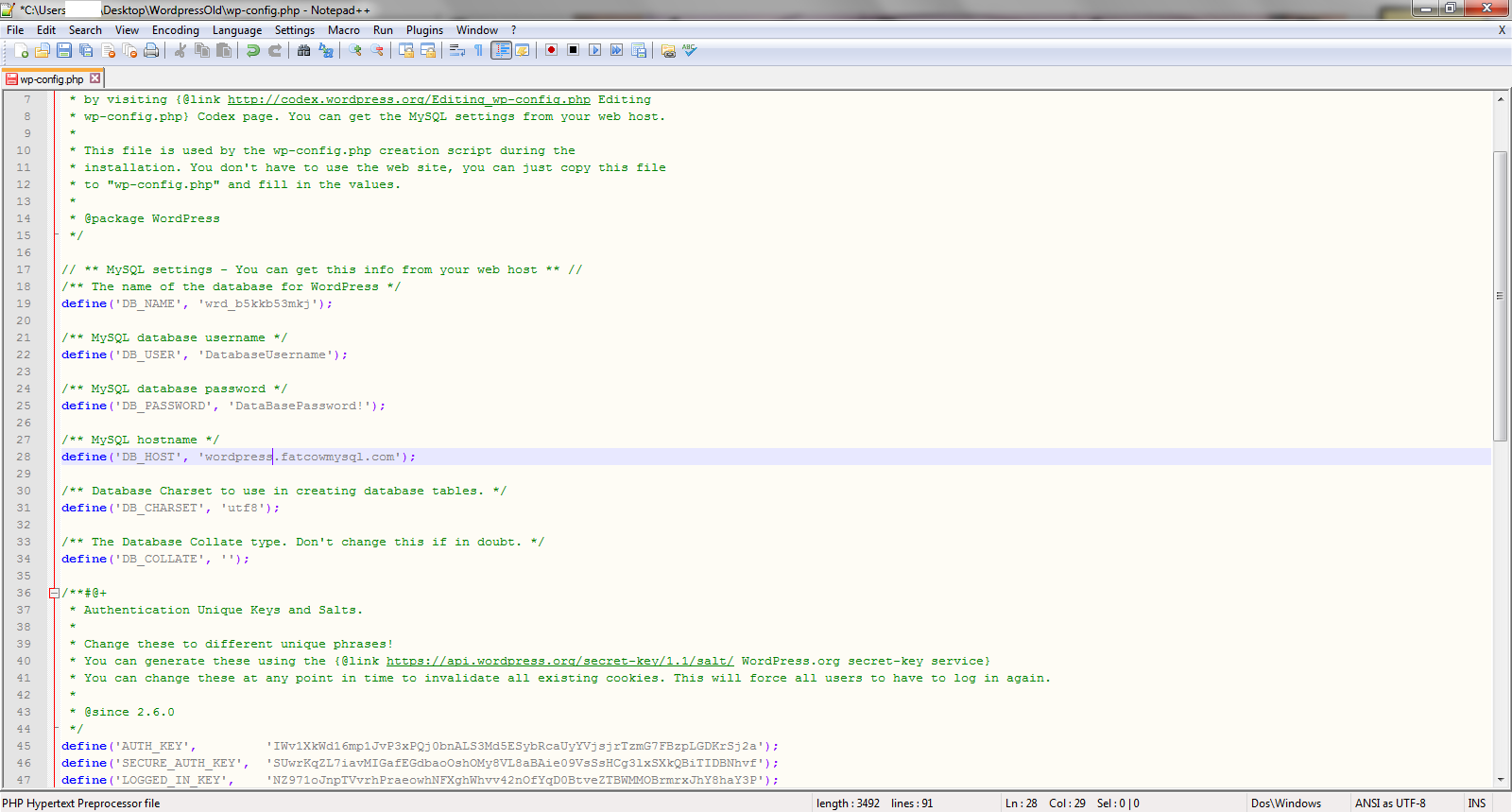Save the current recorded macro
This screenshot has height=812, width=1512.
point(639,50)
